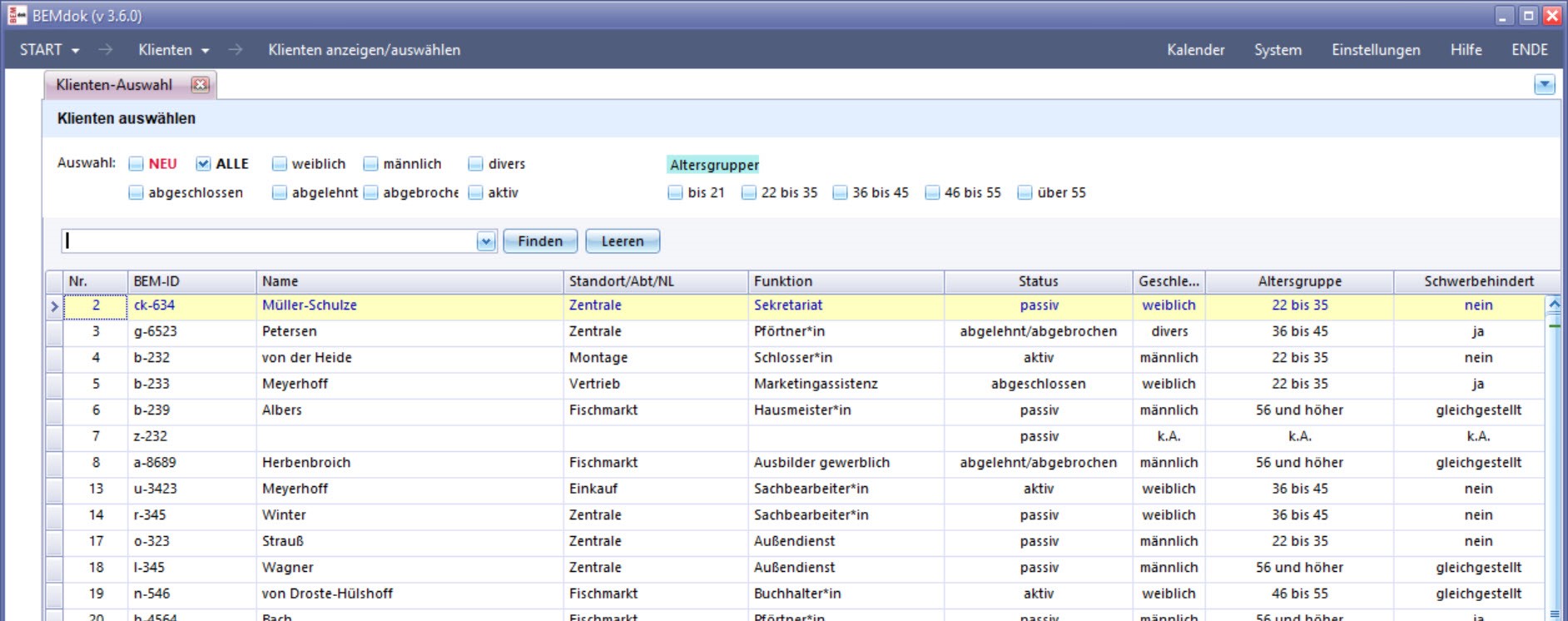Sort by the Funktion column header
This screenshot has width=1568, height=621.
tap(846, 281)
